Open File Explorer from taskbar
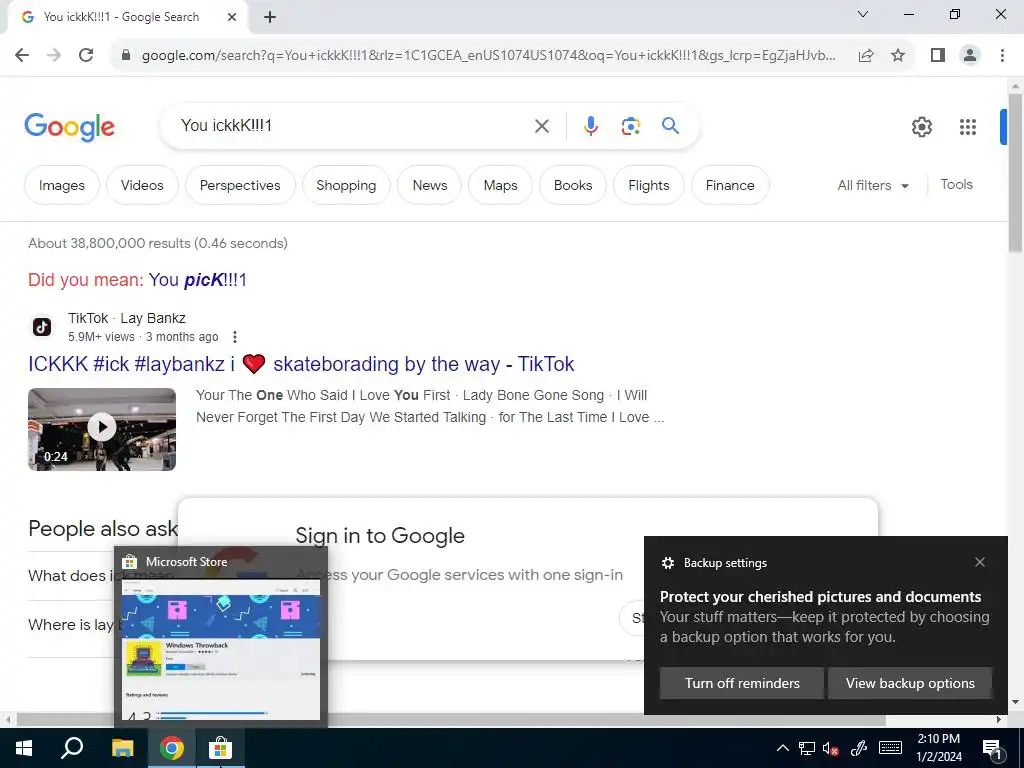1024x768 pixels. 122,748
